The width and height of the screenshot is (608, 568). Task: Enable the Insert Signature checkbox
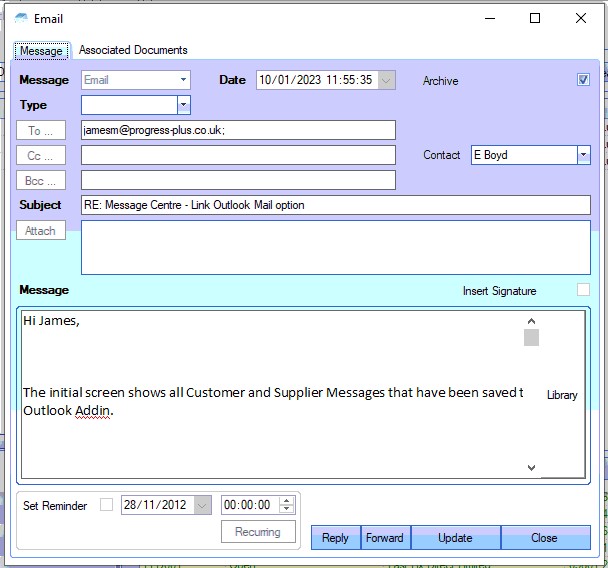tap(584, 290)
